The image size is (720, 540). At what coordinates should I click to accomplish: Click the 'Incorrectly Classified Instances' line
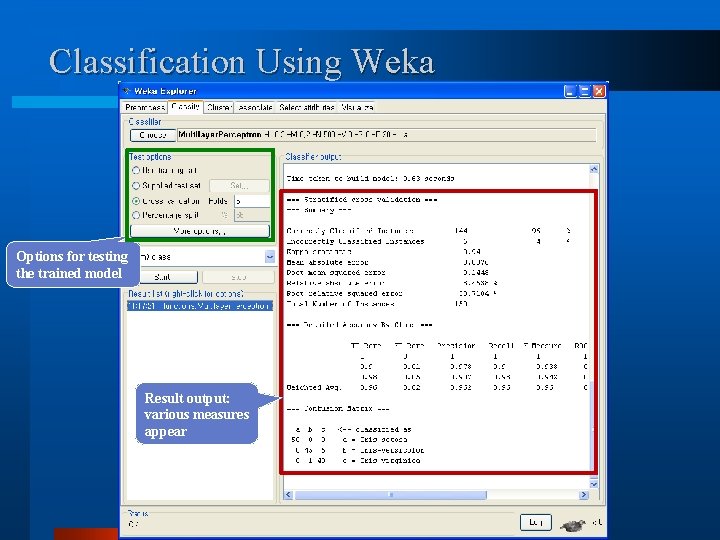[428, 242]
